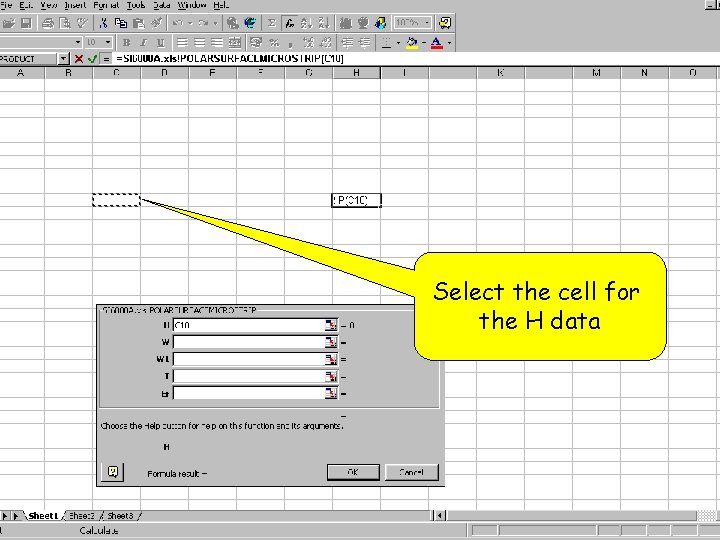
Task: Click the W argument input field
Action: pos(248,342)
